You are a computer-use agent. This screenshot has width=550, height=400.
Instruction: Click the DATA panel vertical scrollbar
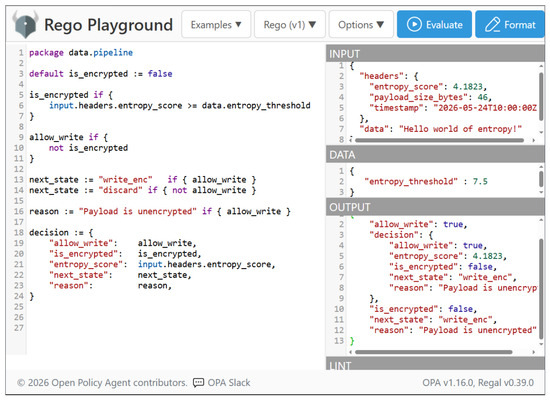tap(541, 179)
